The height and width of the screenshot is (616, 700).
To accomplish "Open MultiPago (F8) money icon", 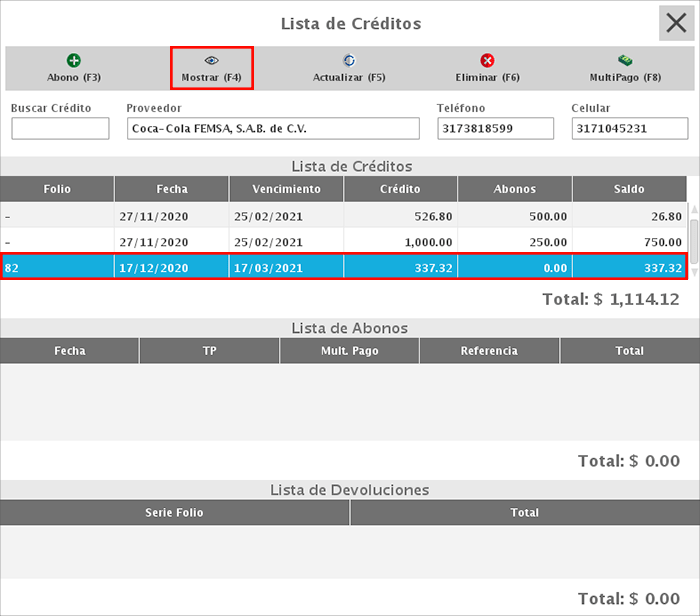I will click(625, 61).
